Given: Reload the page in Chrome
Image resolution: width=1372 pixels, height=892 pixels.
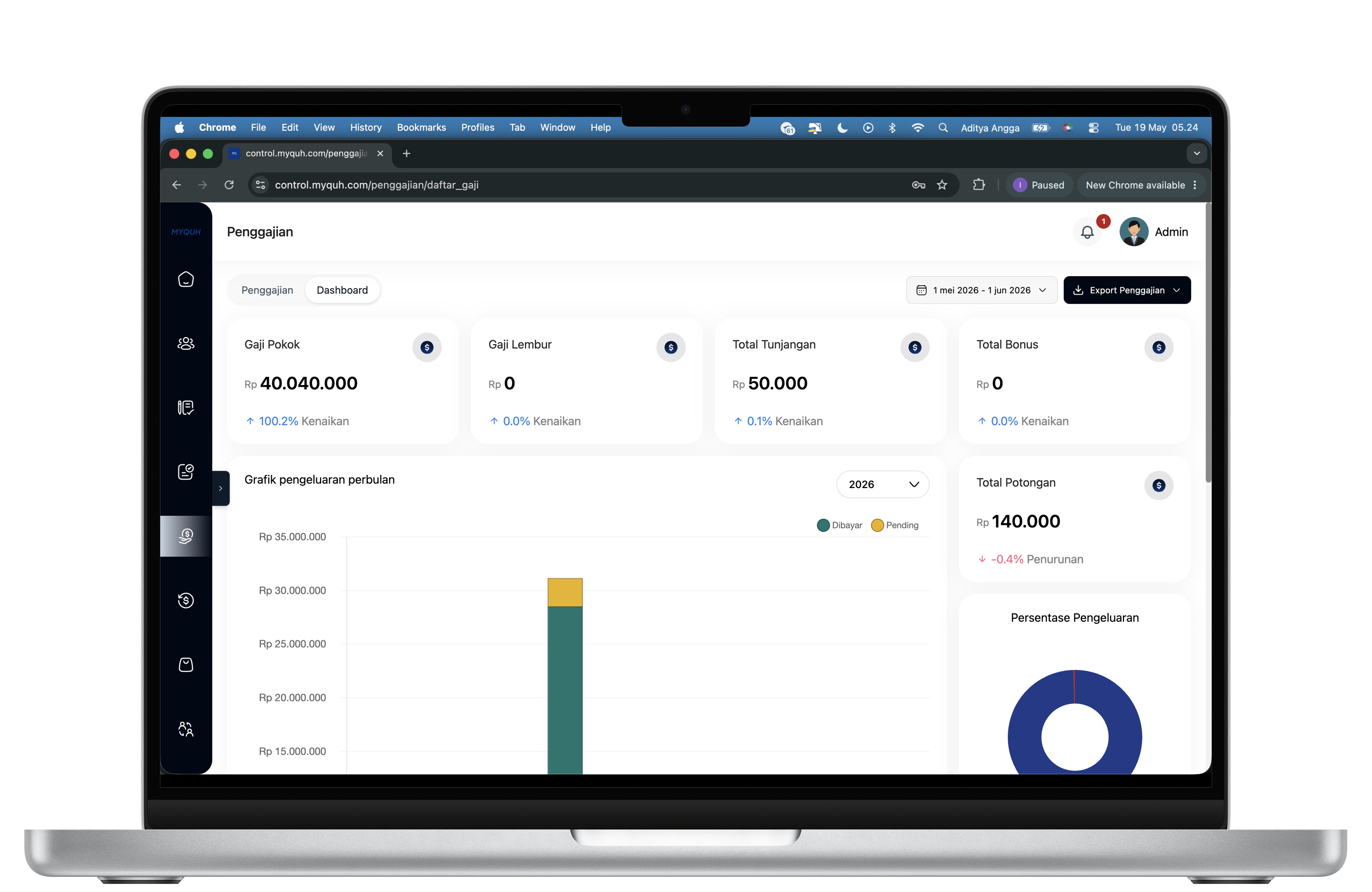Looking at the screenshot, I should (x=229, y=185).
